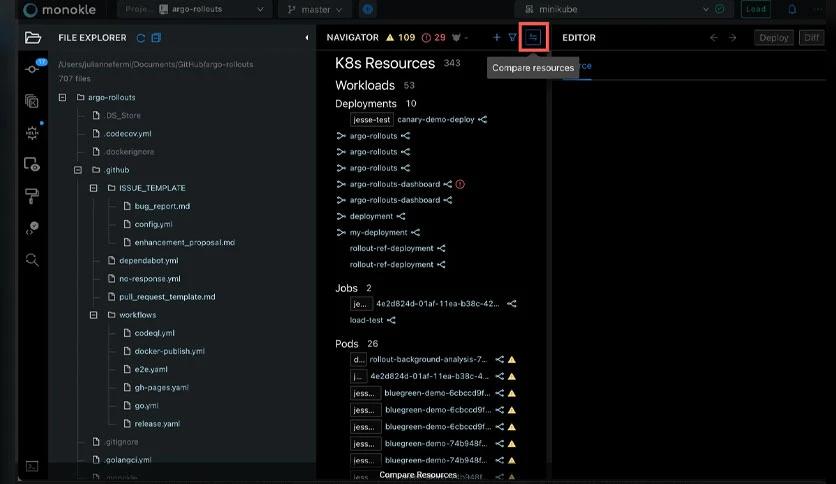Open the Helm panel in sidebar
The width and height of the screenshot is (836, 484).
click(x=32, y=132)
